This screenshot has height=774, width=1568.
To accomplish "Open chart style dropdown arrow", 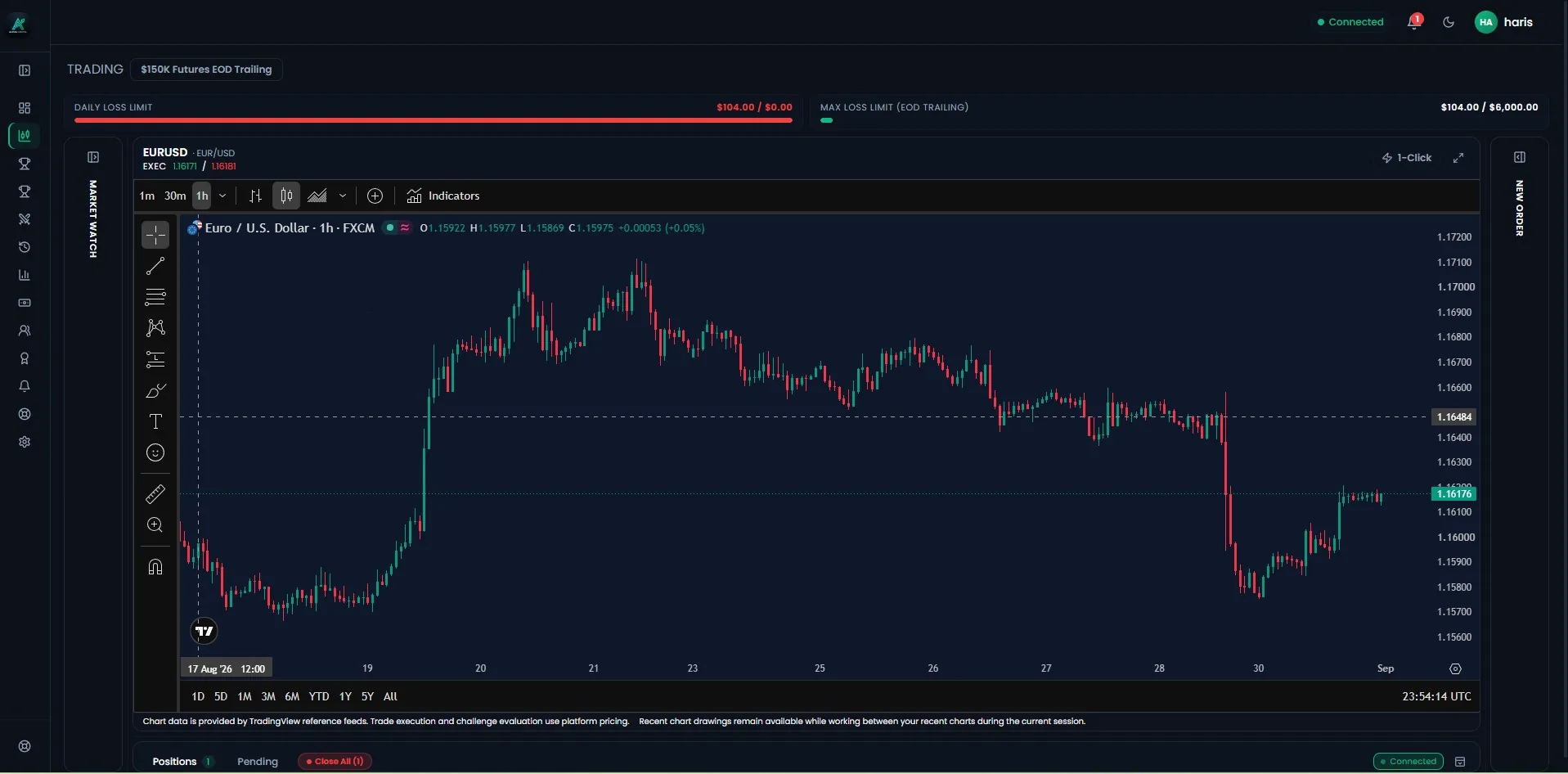I will point(343,196).
